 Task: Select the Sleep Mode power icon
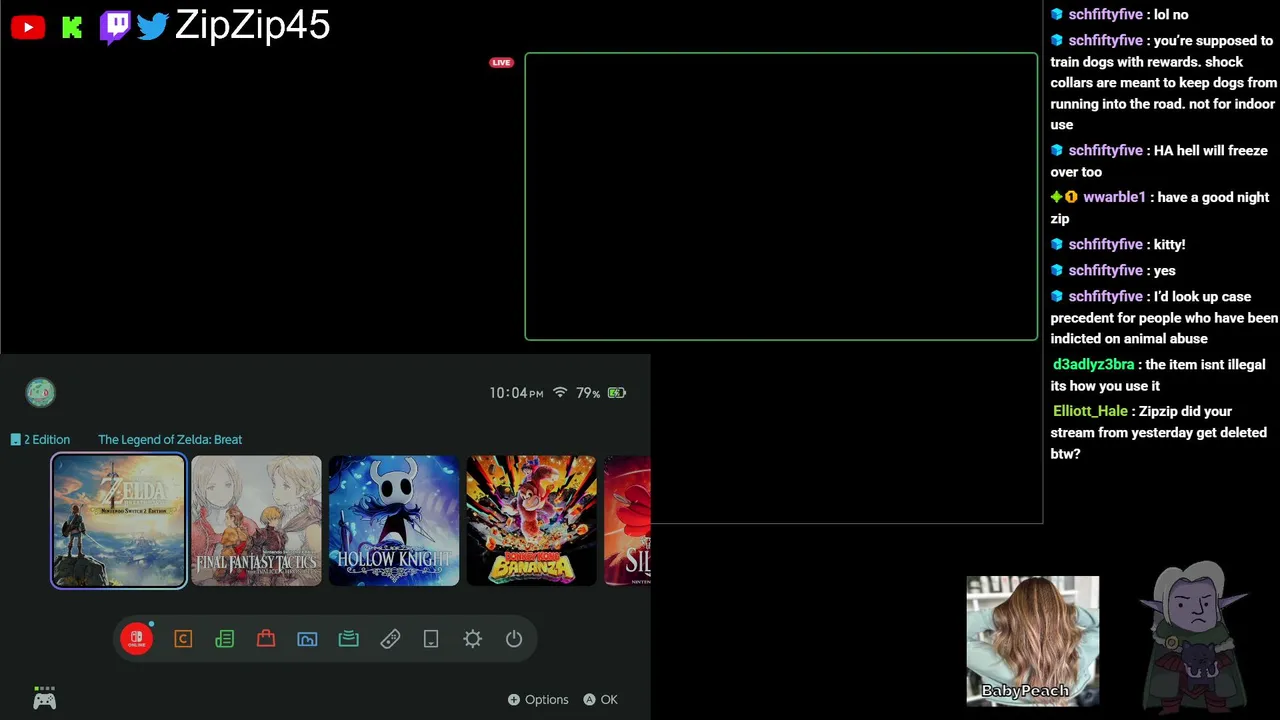[514, 639]
